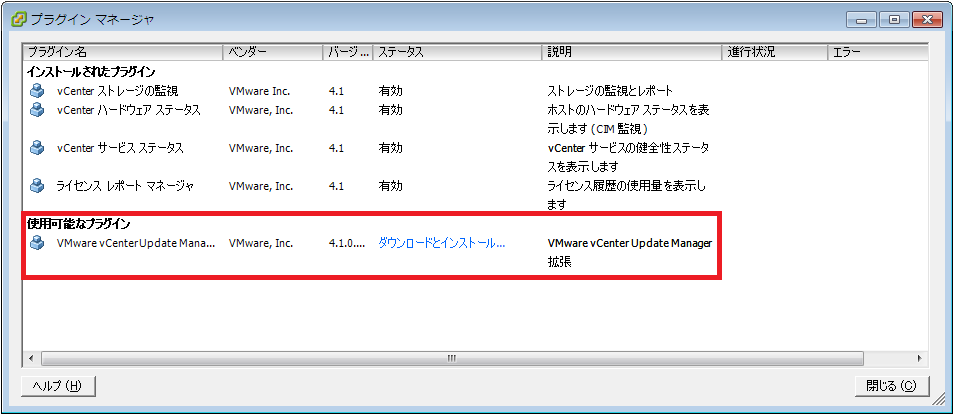Click the 有効 status of サービス ステータス
954x415 pixels.
[x=391, y=148]
